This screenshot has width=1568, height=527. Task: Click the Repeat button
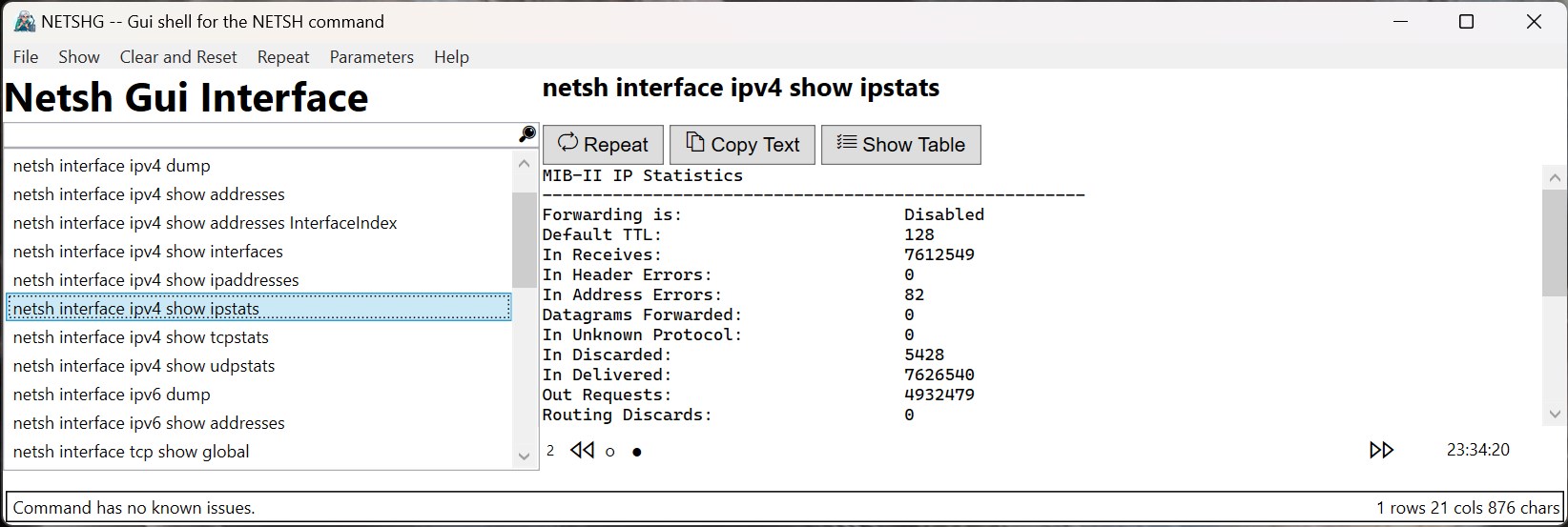(x=603, y=145)
